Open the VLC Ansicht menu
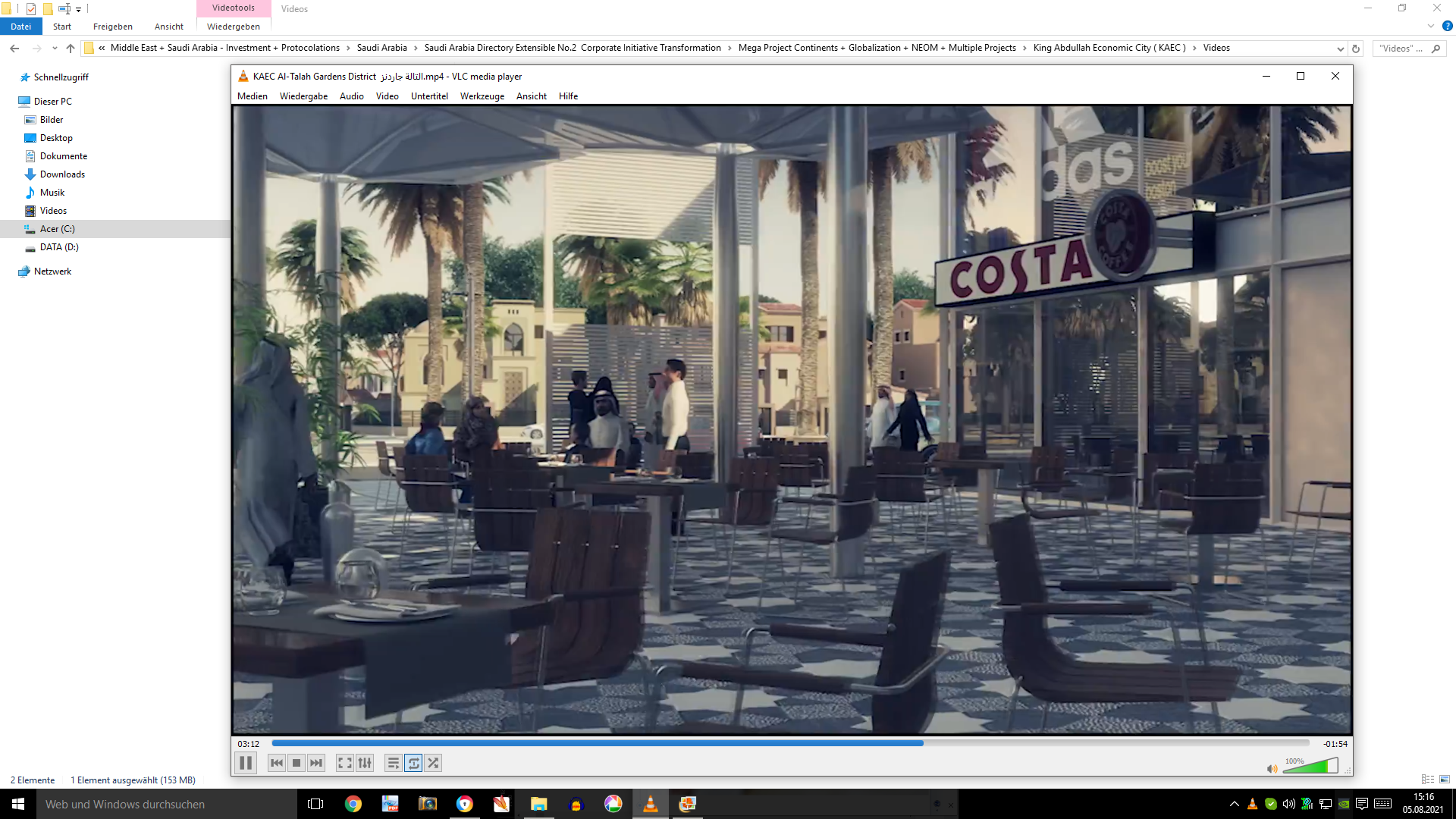This screenshot has width=1456, height=819. 531,96
